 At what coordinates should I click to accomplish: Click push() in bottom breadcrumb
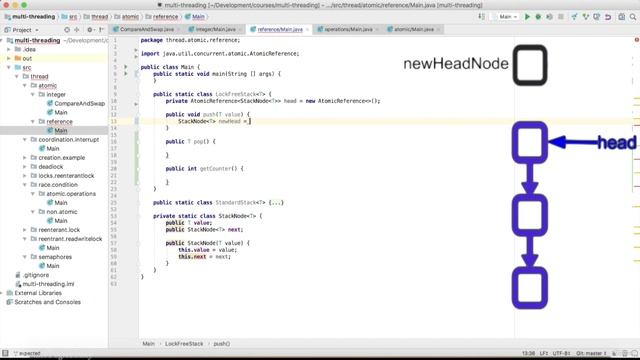[222, 344]
